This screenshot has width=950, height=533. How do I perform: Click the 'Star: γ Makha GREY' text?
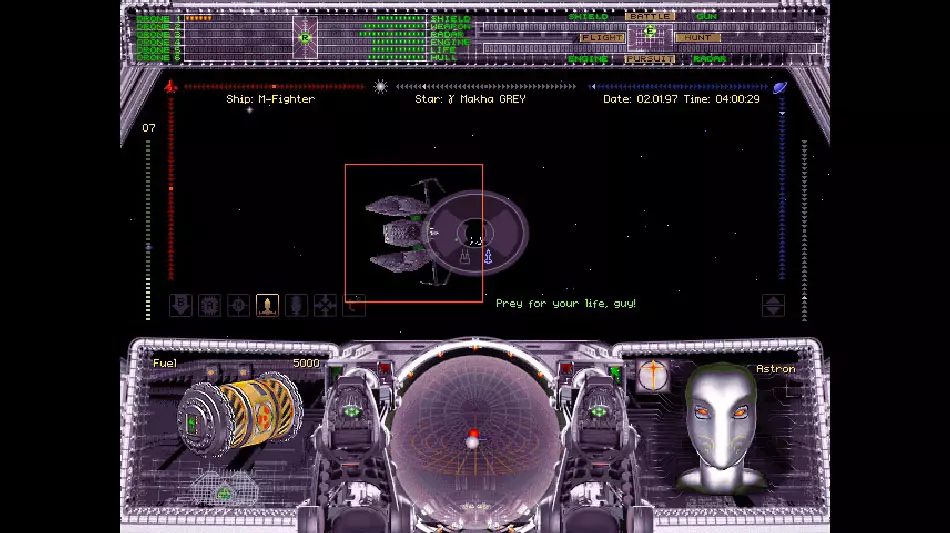[x=470, y=99]
